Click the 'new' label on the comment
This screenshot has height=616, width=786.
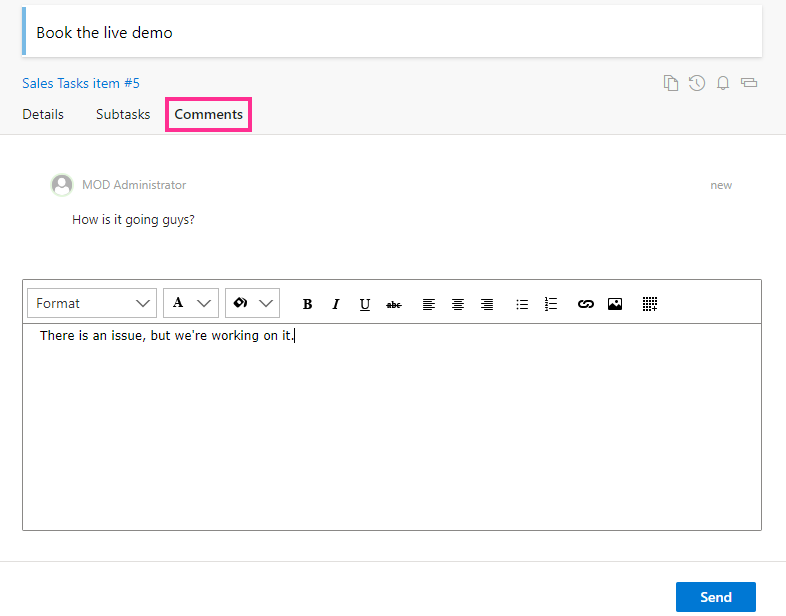(x=721, y=185)
